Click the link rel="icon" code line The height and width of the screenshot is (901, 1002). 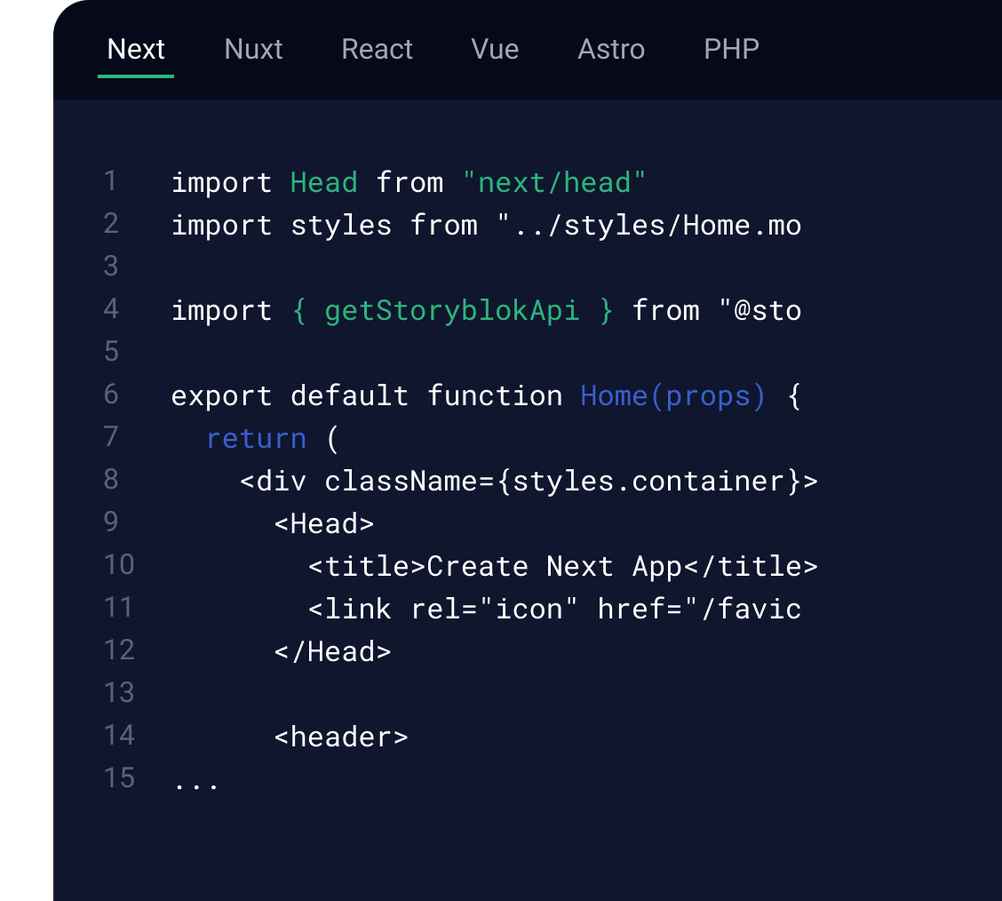(x=554, y=609)
